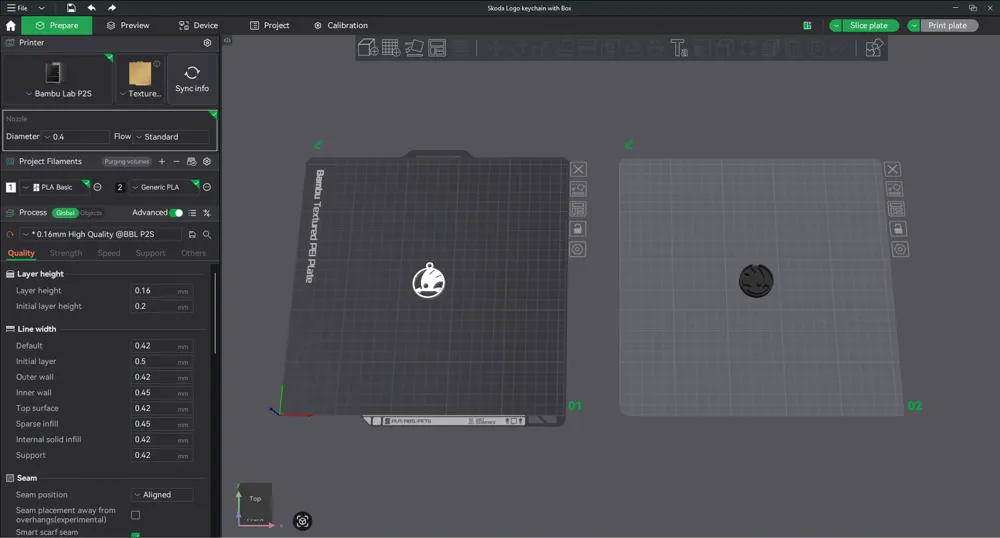Reset modified process preset values
The height and width of the screenshot is (538, 1000).
(x=10, y=234)
